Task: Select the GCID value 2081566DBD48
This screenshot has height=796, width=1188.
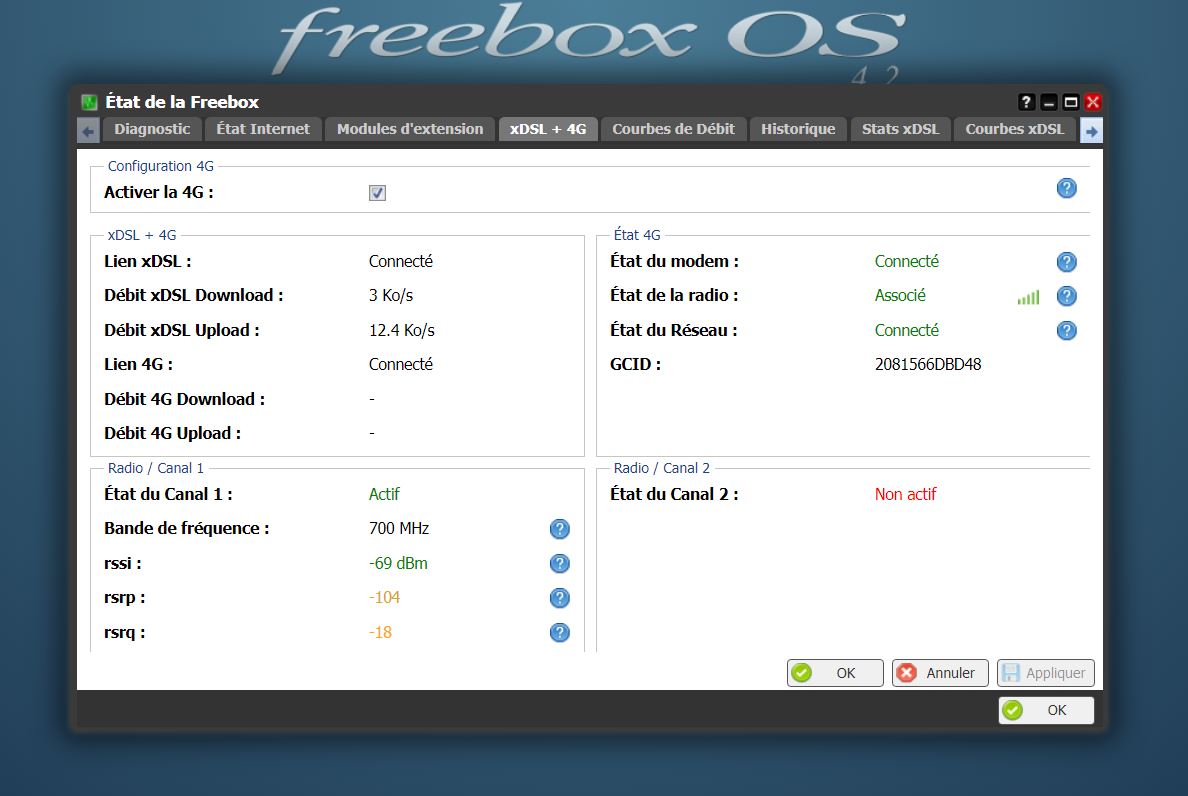Action: click(927, 364)
